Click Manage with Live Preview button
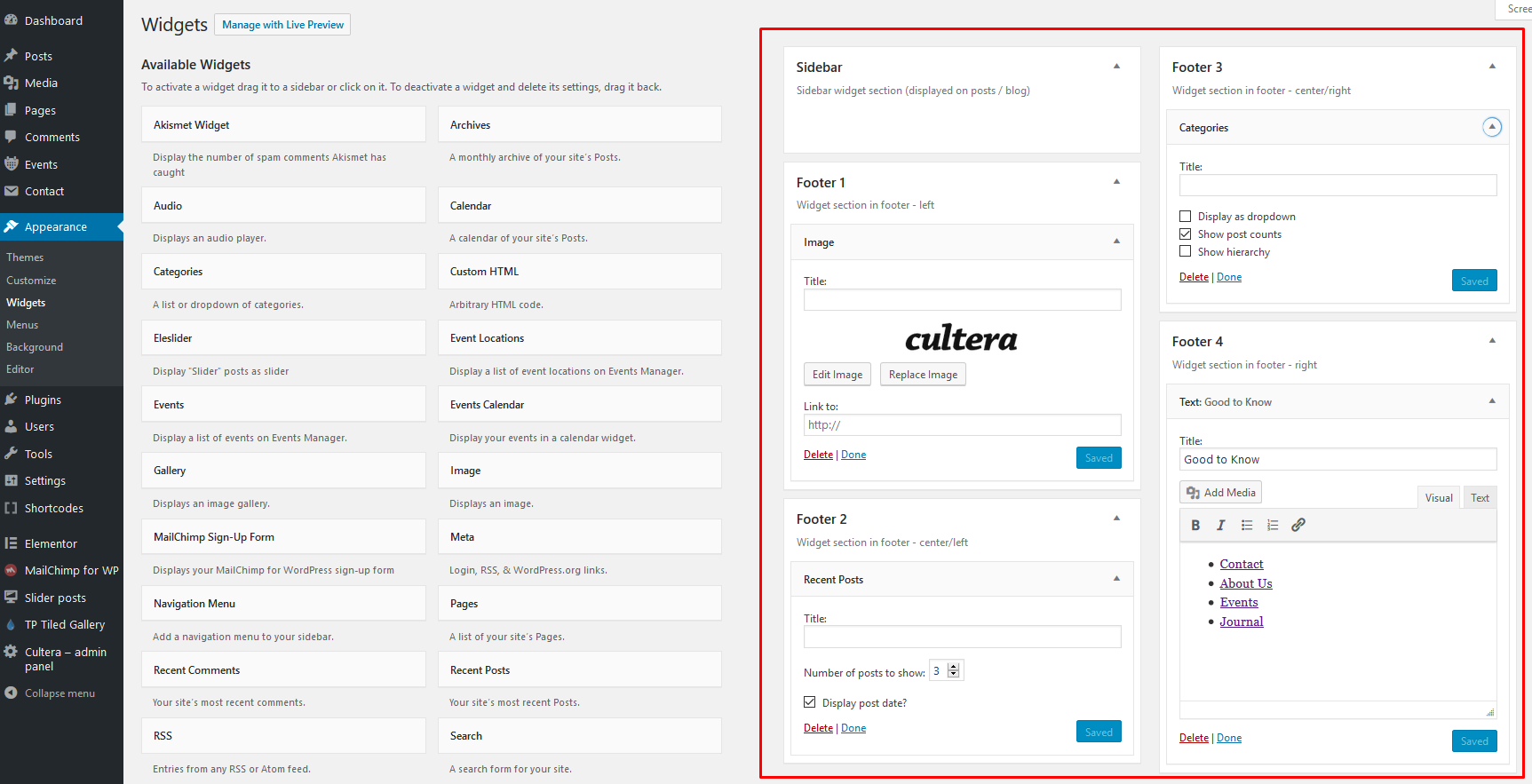Screen dimensions: 1532x784 click(282, 25)
